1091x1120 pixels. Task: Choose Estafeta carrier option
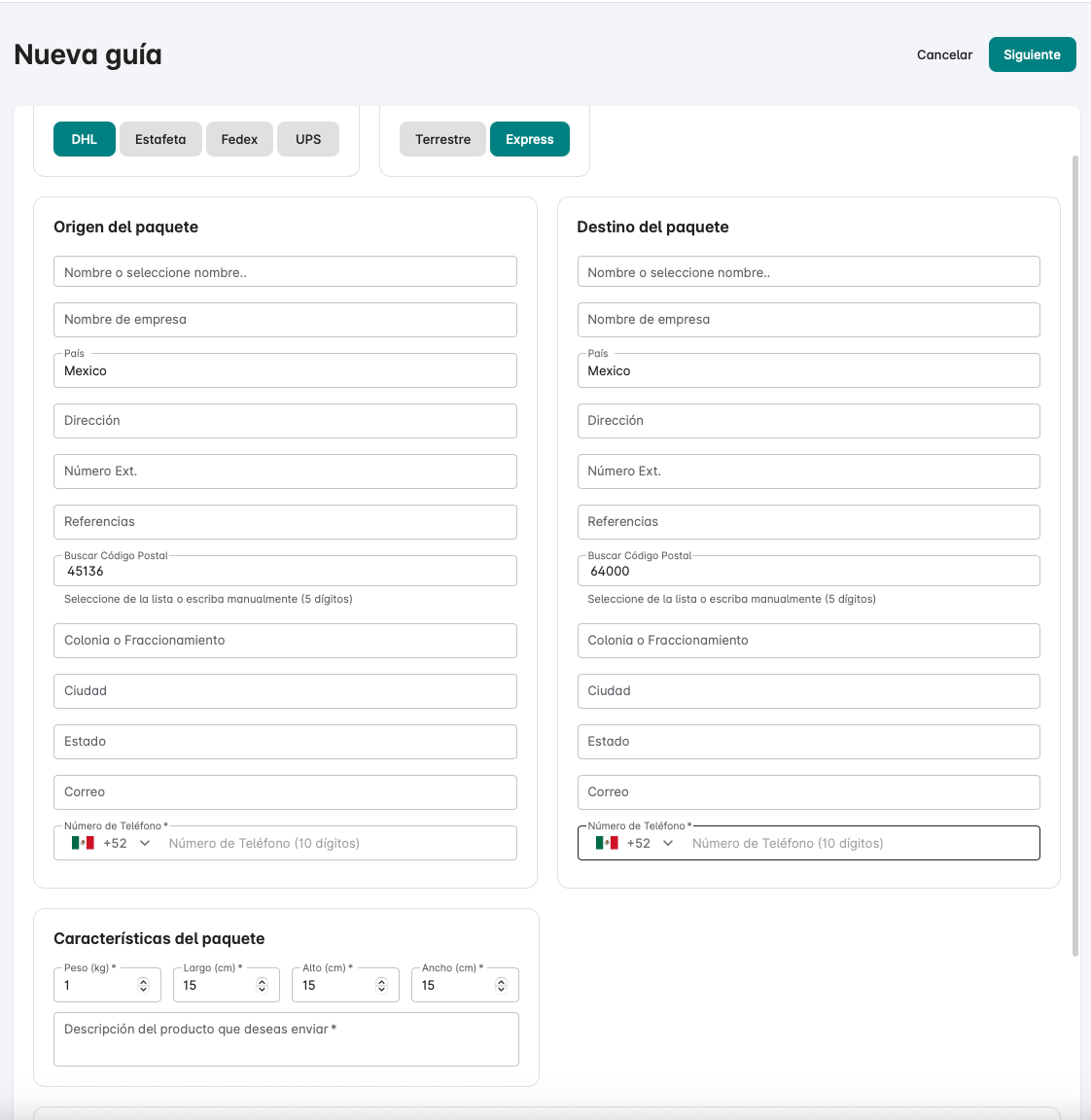pyautogui.click(x=160, y=139)
